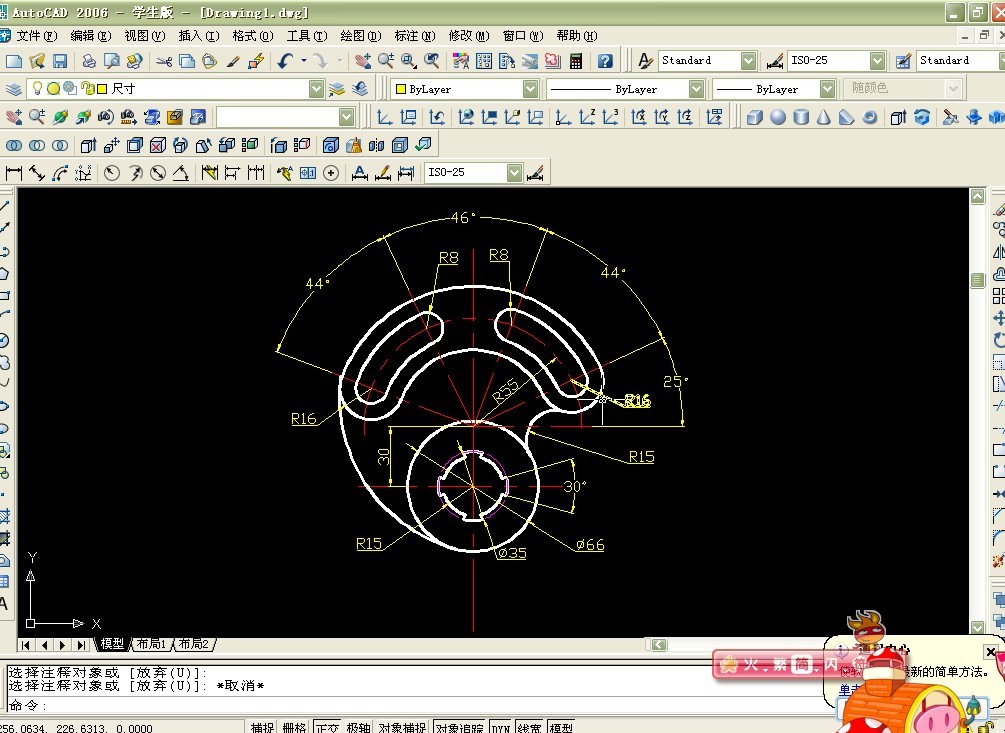1005x733 pixels.
Task: Expand the Undo history dropdown arrow
Action: point(304,61)
